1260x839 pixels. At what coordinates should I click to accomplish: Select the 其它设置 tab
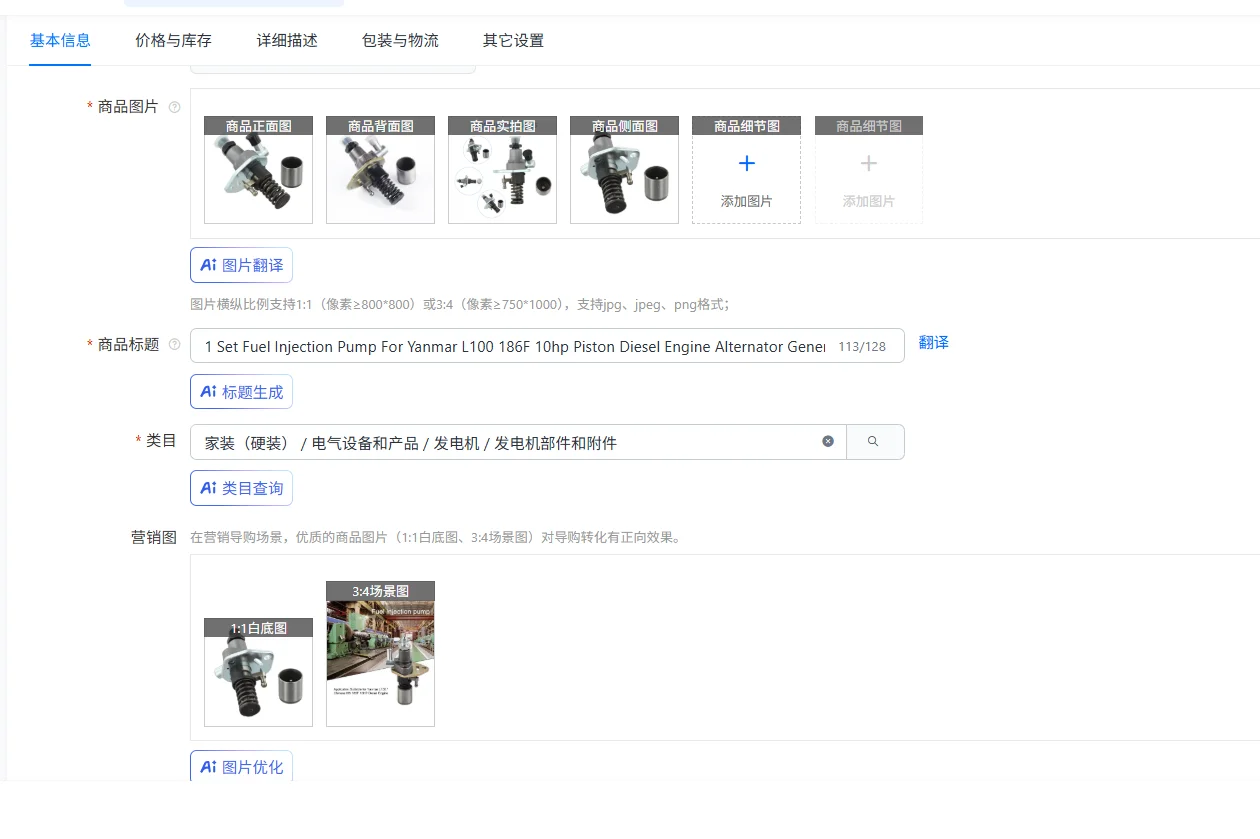[x=513, y=41]
